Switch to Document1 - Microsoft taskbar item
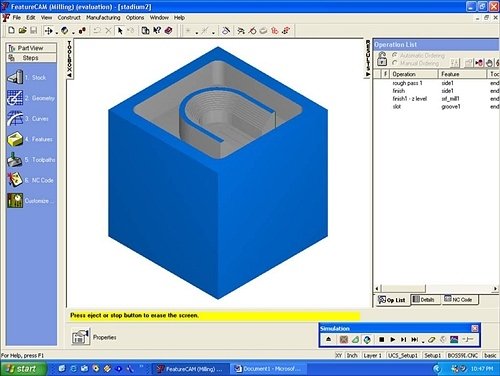500x376 pixels. pyautogui.click(x=269, y=369)
